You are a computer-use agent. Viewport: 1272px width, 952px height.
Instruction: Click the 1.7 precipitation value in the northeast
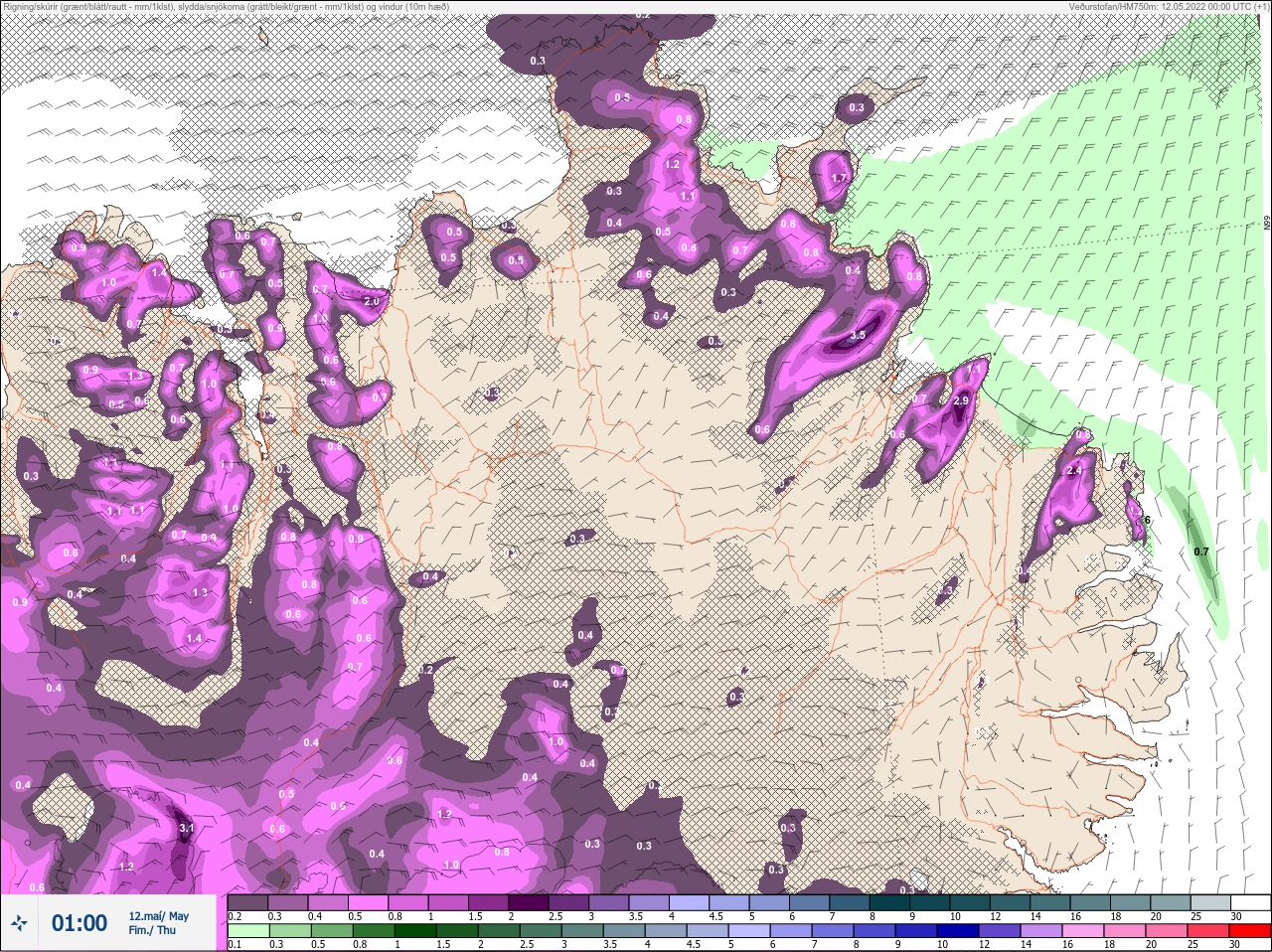[839, 179]
